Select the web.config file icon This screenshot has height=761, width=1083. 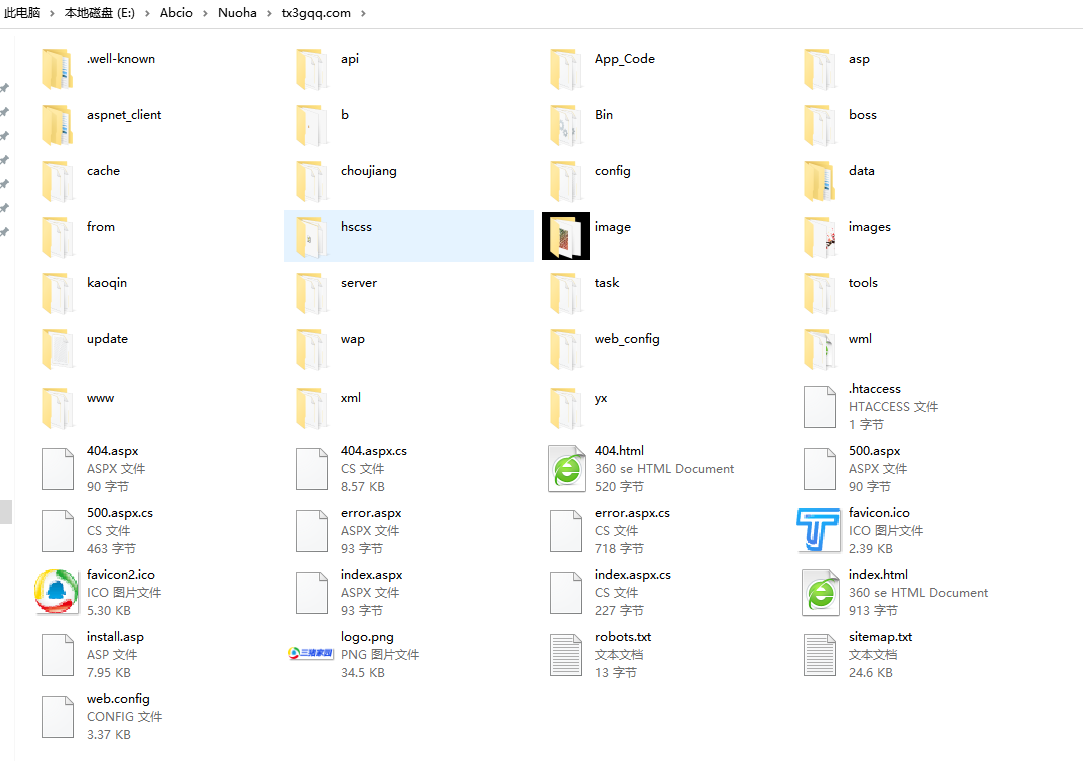pyautogui.click(x=57, y=717)
